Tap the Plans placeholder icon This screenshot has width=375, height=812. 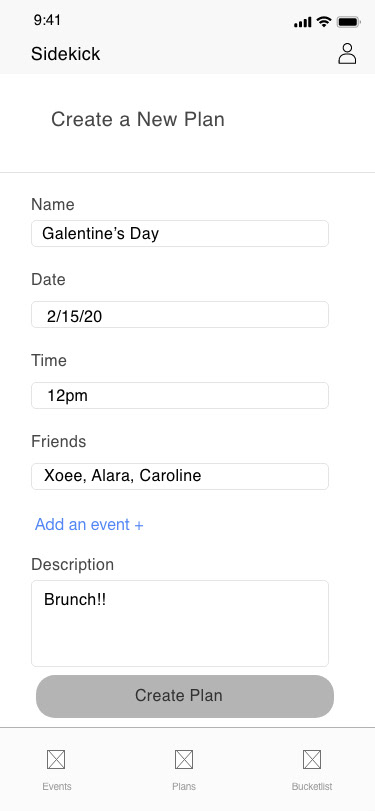[184, 760]
